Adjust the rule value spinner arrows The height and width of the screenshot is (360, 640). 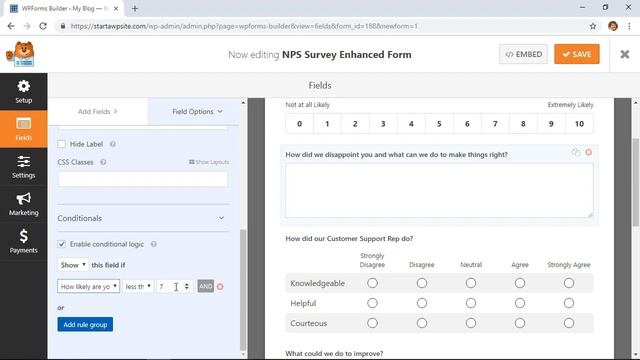(187, 287)
